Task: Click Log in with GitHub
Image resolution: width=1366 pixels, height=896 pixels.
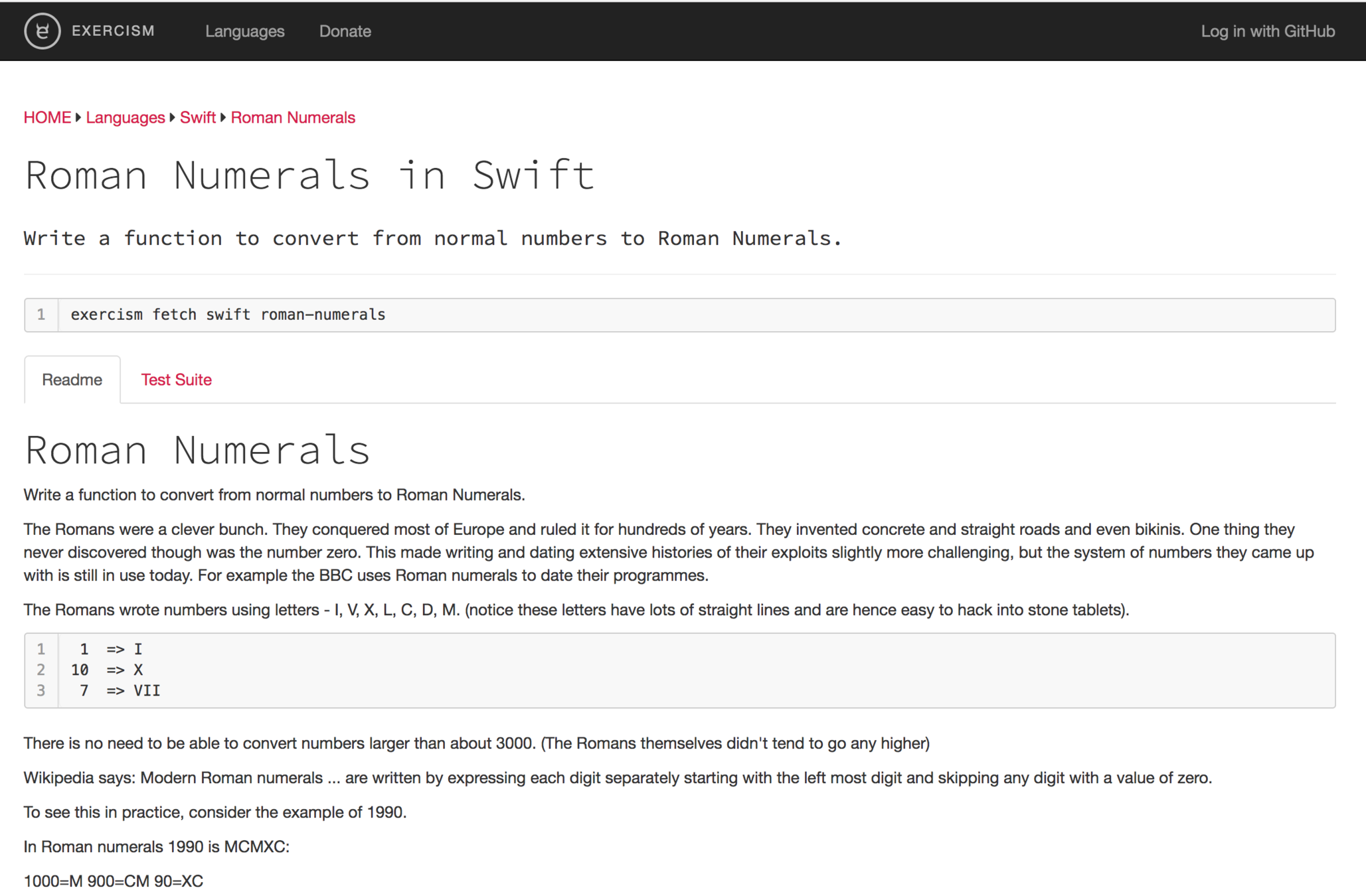Action: coord(1267,31)
